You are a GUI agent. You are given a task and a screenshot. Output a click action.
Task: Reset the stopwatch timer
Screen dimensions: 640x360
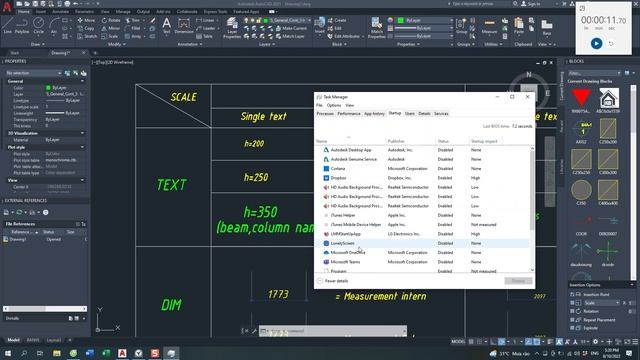tap(611, 44)
